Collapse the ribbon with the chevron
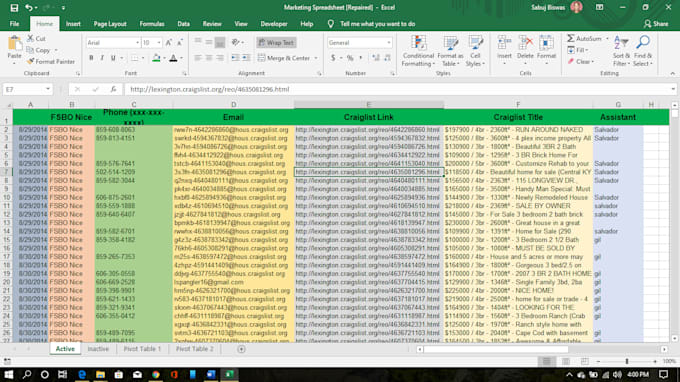Screen dimensions: 680x382 [x=672, y=74]
